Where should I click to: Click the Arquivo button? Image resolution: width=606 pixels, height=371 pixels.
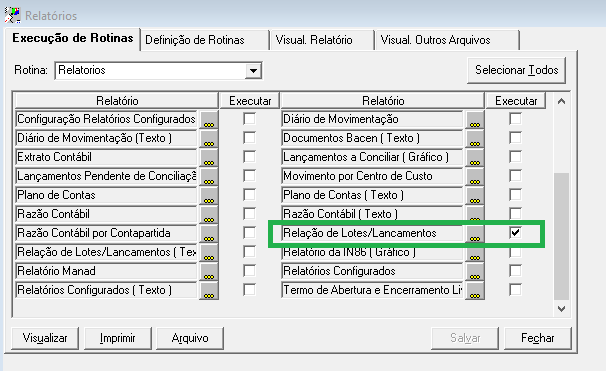[x=190, y=338]
